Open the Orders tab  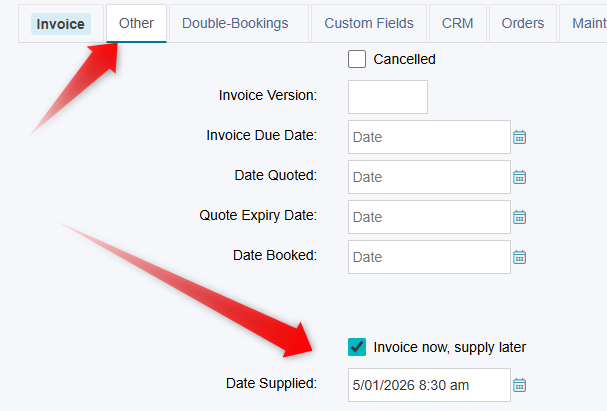click(523, 23)
